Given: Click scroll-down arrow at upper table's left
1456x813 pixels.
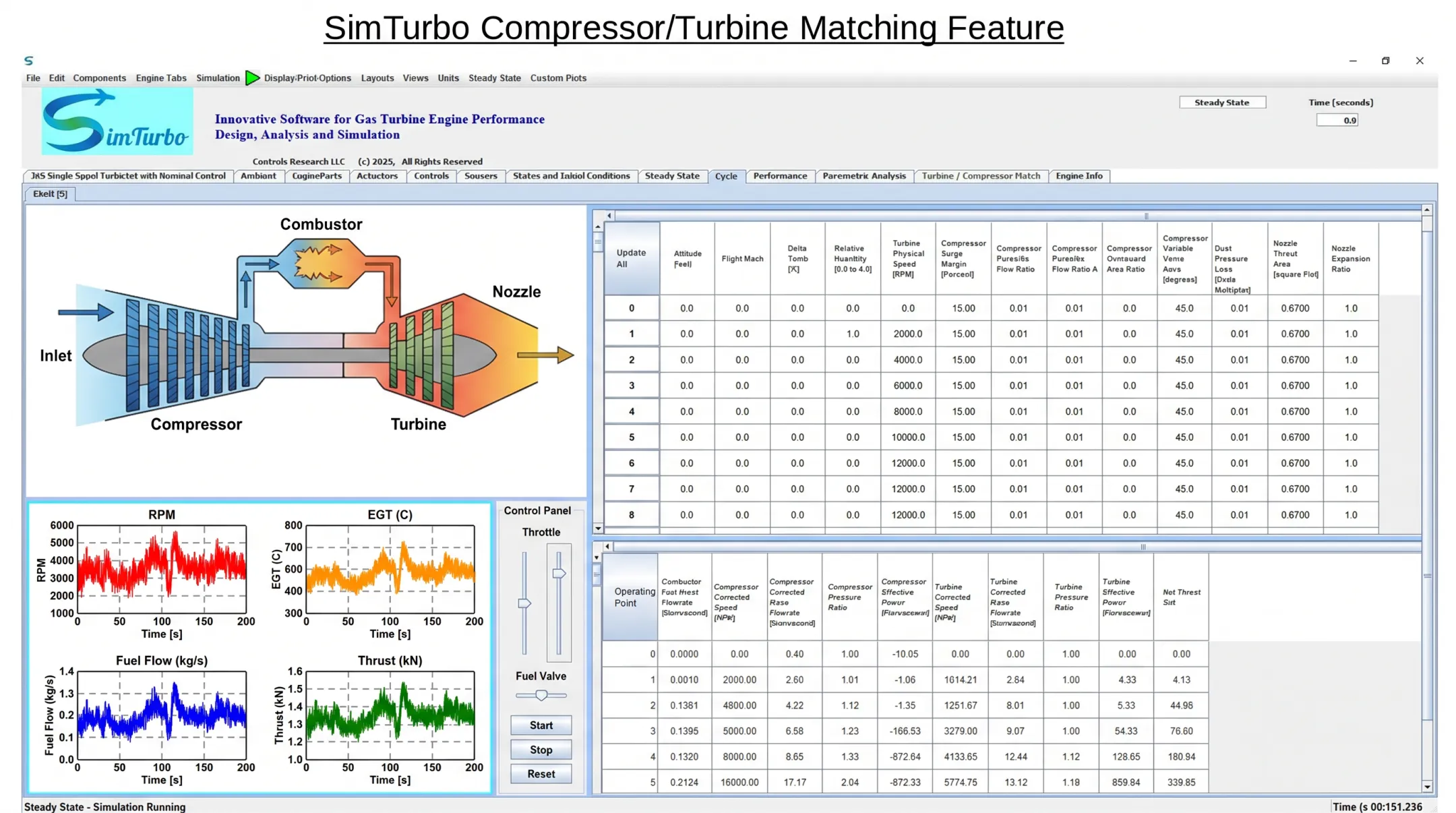Looking at the screenshot, I should coord(598,529).
